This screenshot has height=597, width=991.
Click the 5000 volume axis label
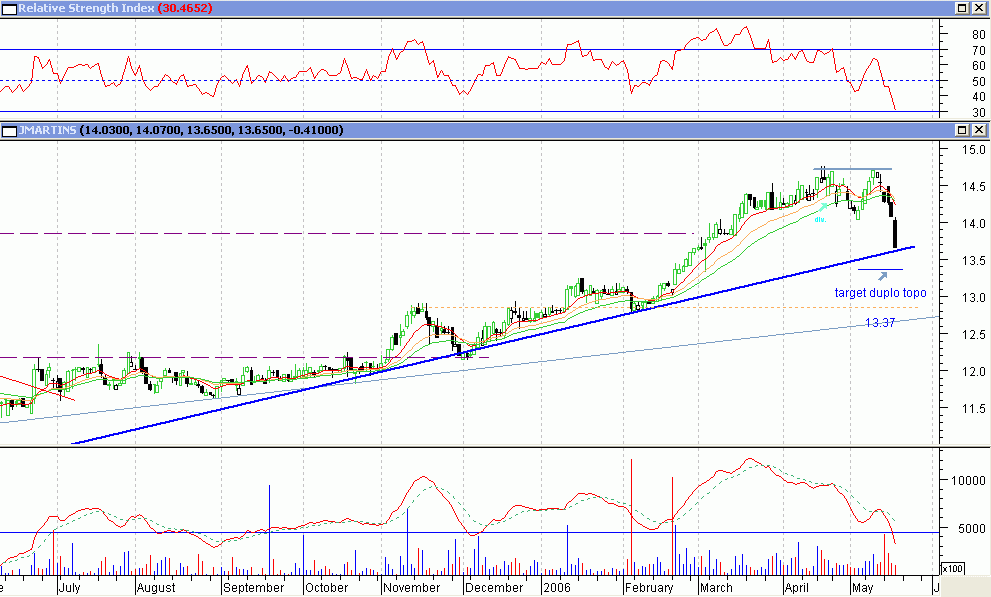972,529
